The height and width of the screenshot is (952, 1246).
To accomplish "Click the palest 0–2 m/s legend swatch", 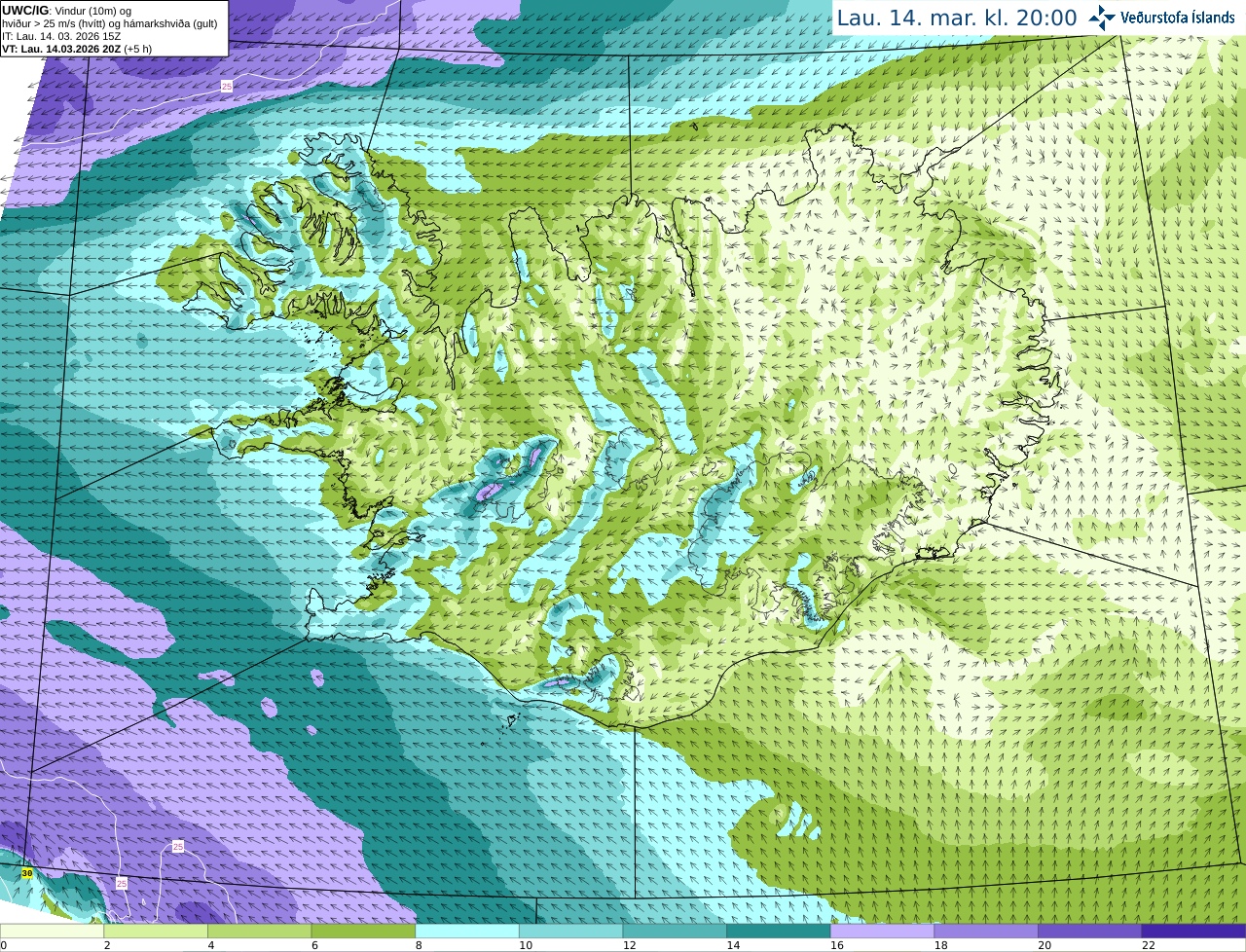I will pos(52,931).
